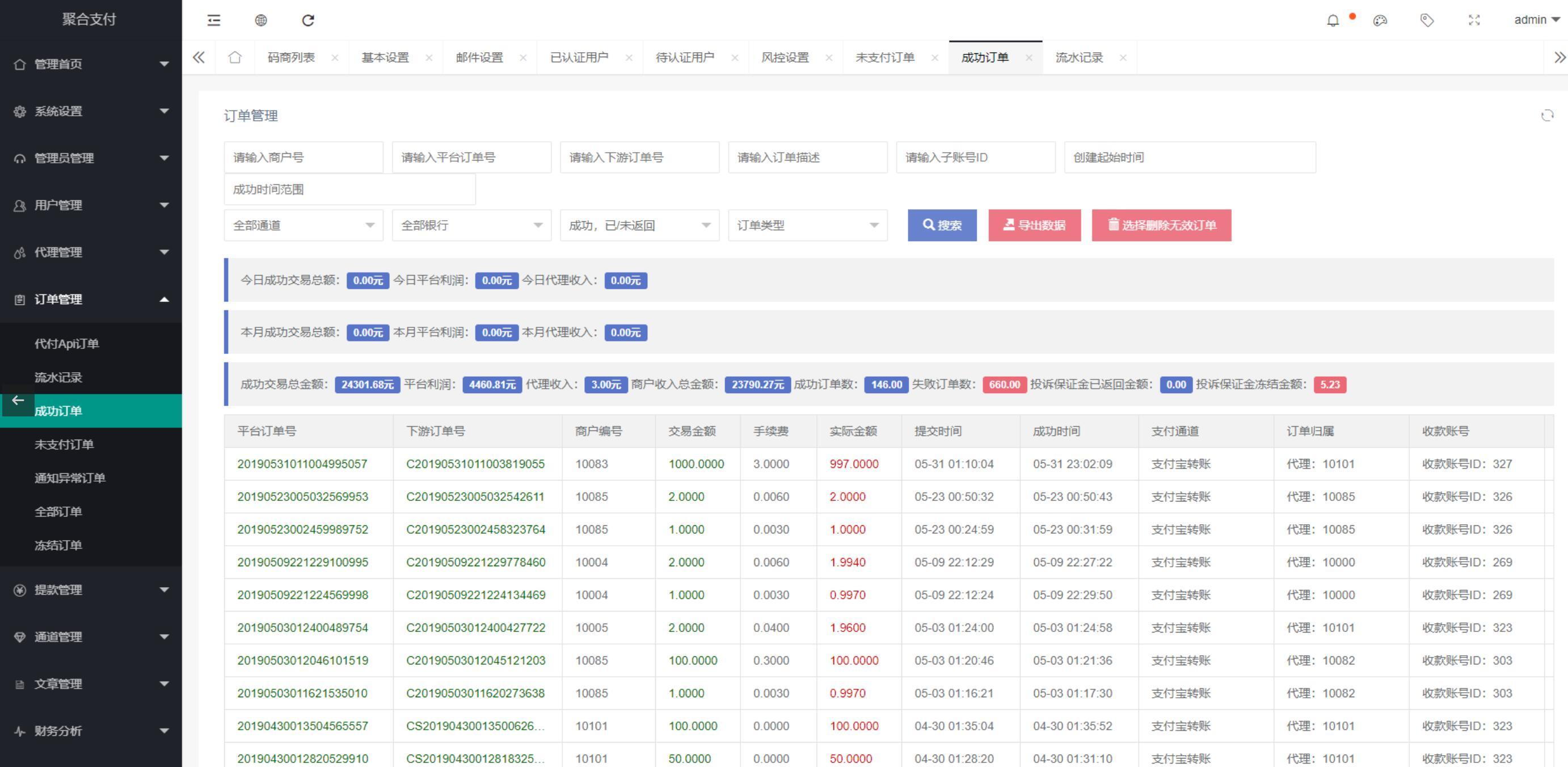Open the notification bell icon
Screen dimensions: 1568x767
pyautogui.click(x=1333, y=20)
